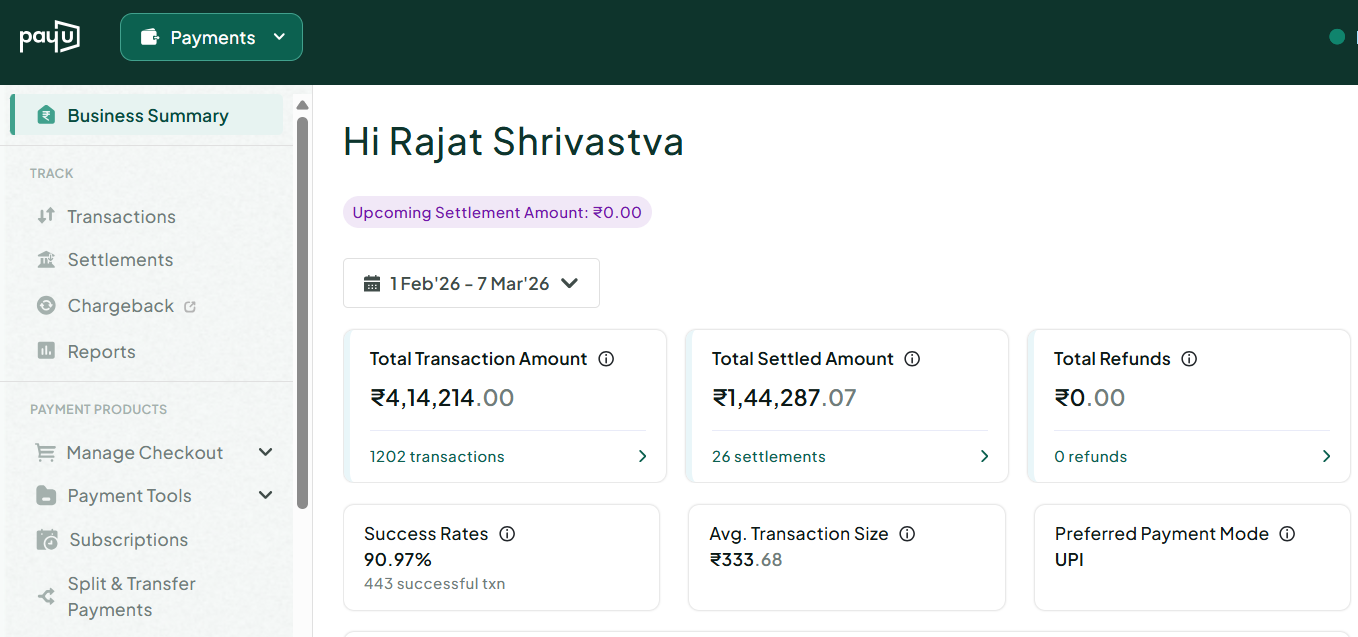Open the date range picker

[x=471, y=283]
